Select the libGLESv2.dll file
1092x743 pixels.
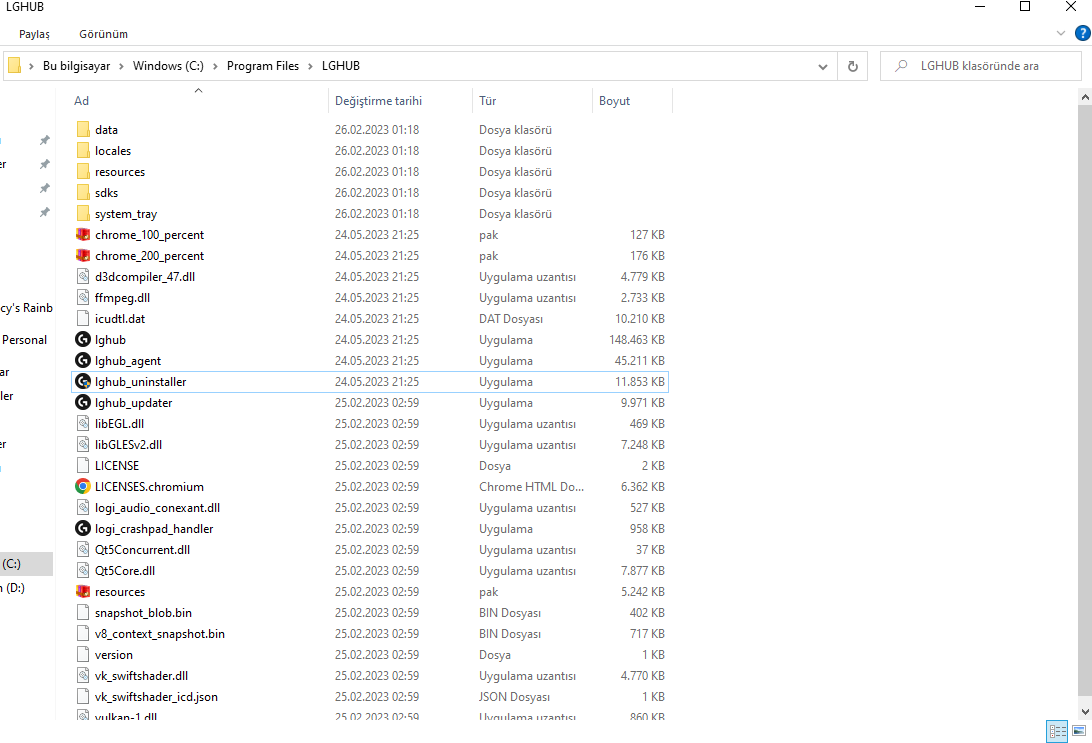[370, 444]
